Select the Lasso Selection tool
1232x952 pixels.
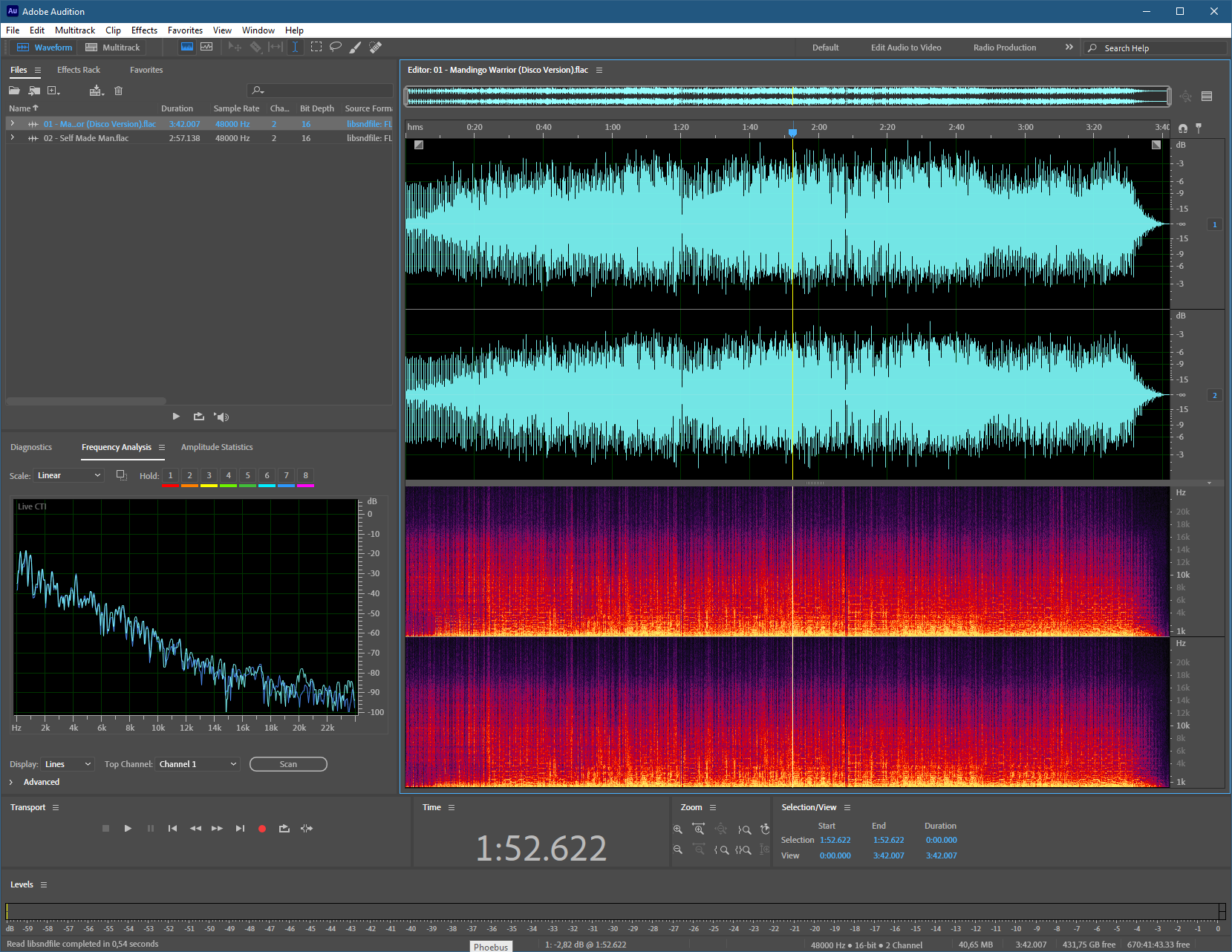[336, 47]
